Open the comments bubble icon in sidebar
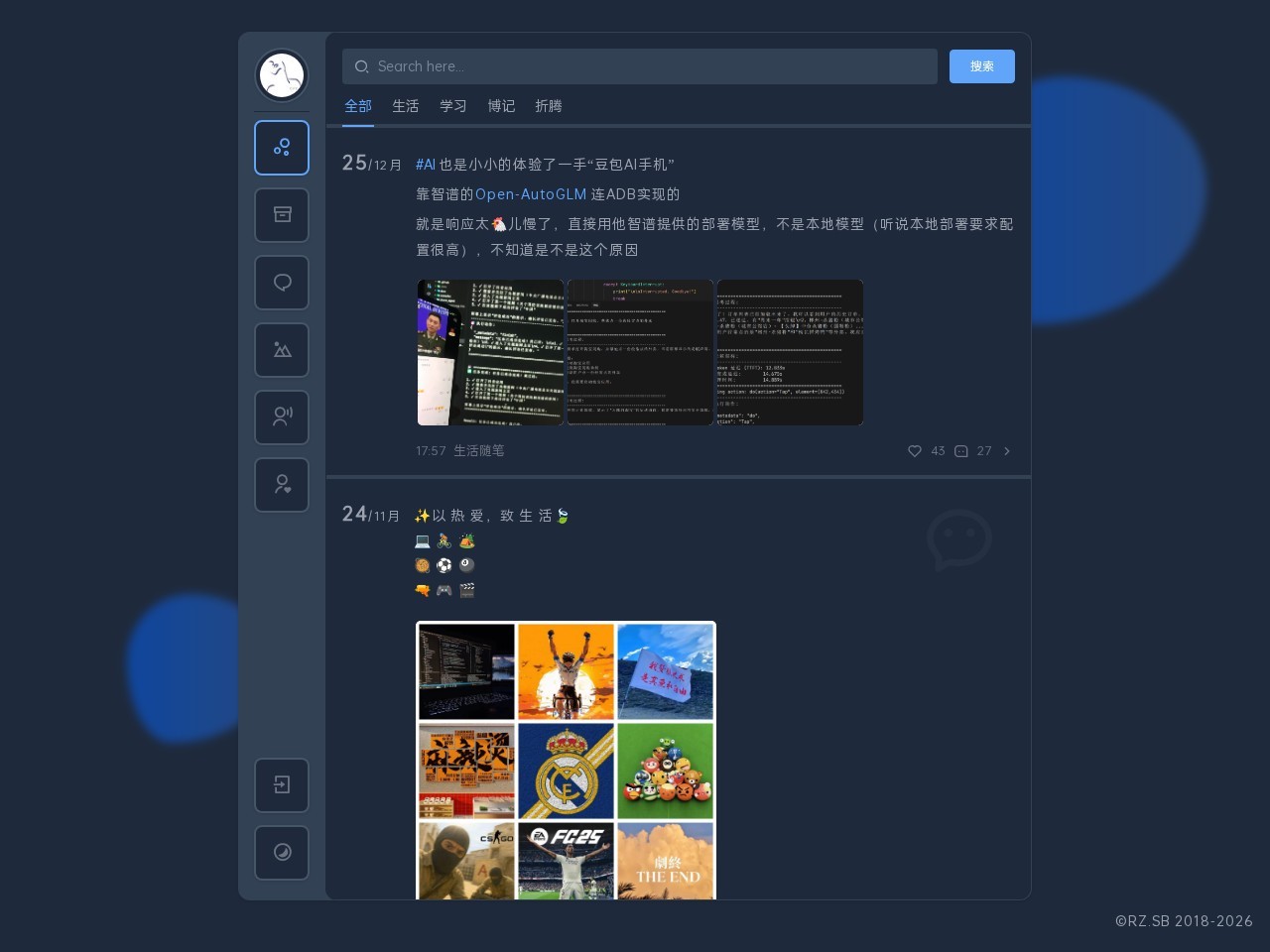The image size is (1270, 952). (x=282, y=283)
